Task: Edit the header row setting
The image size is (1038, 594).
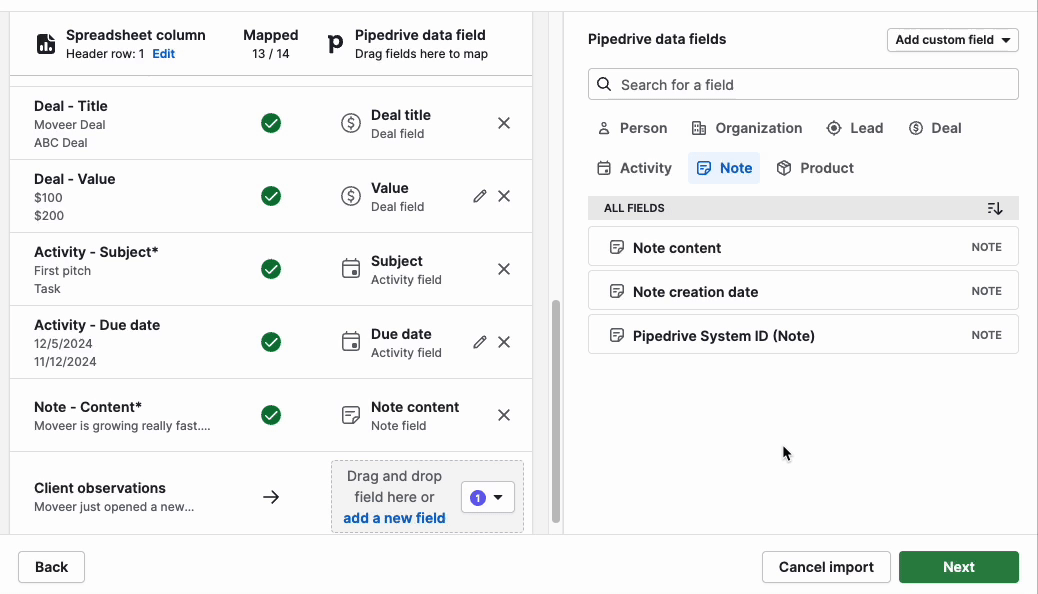Action: click(x=164, y=54)
